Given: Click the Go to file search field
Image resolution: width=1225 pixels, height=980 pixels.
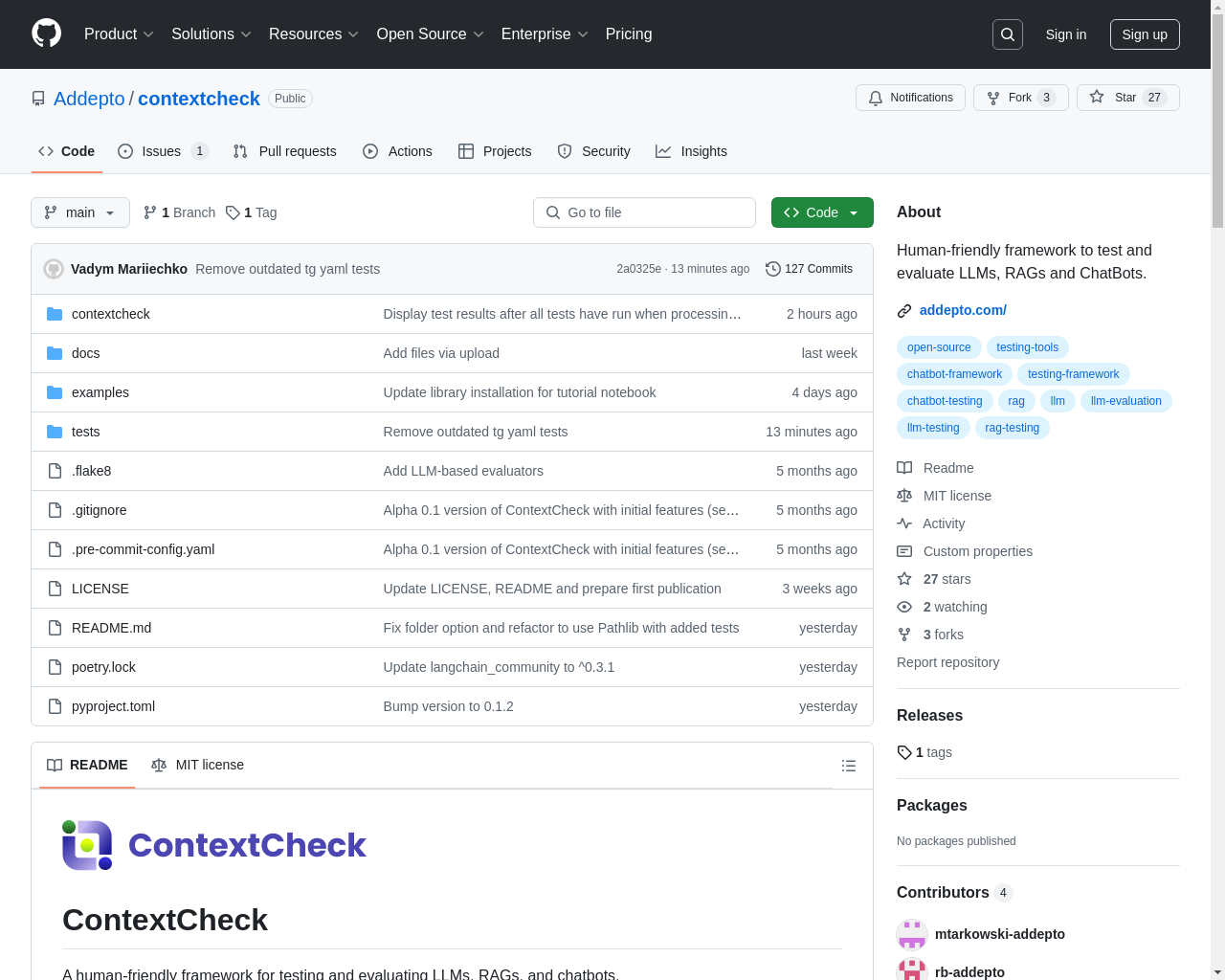Looking at the screenshot, I should [x=644, y=212].
